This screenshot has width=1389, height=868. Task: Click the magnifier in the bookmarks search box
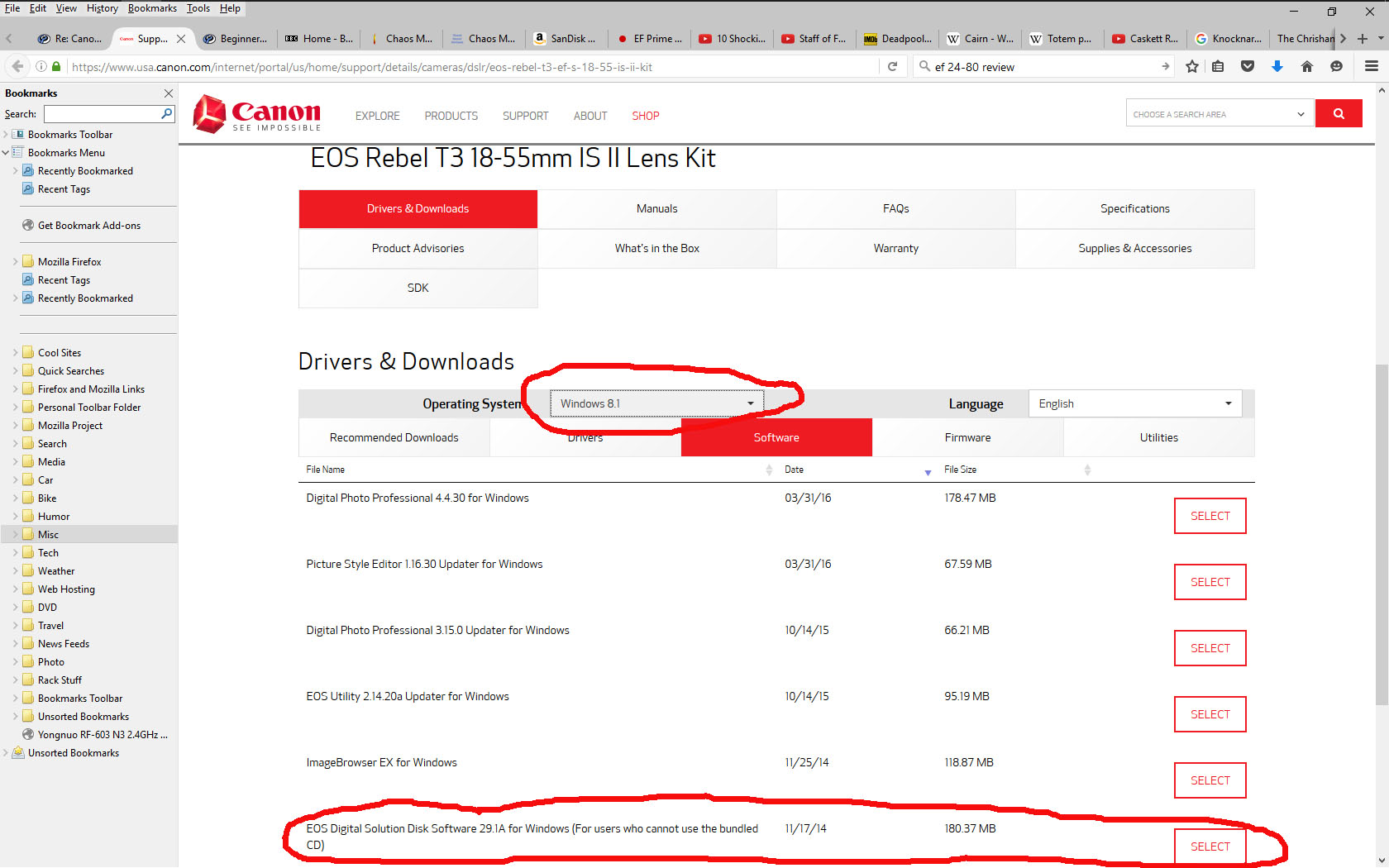167,113
